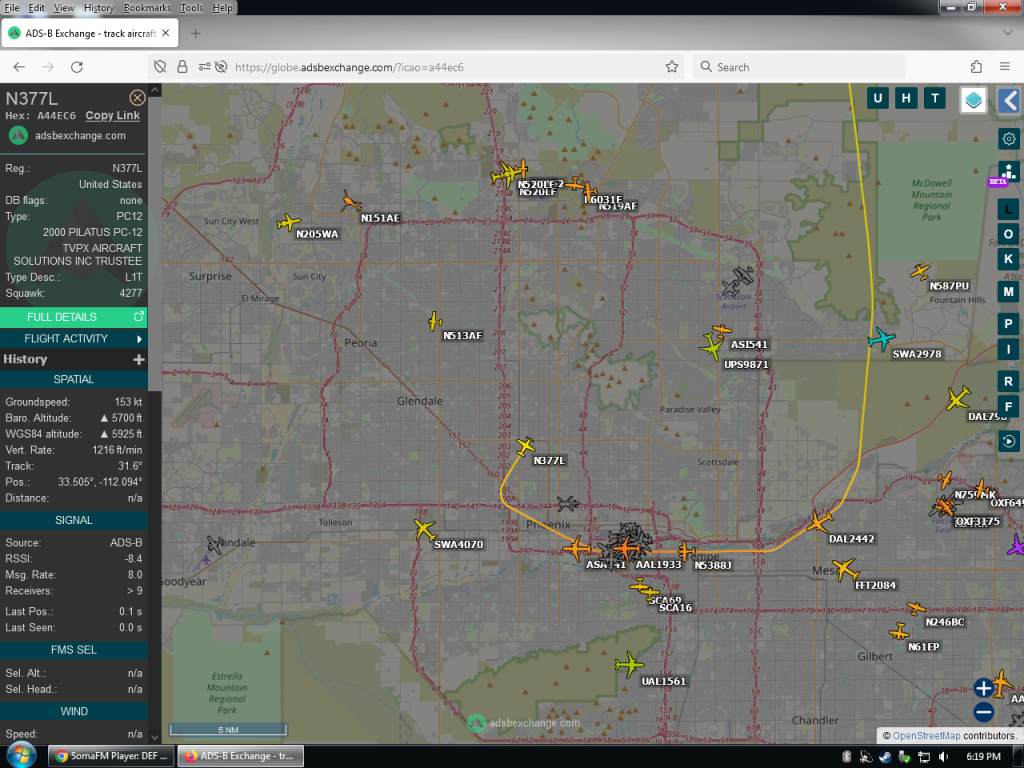
Task: Toggle the P map option button
Action: [1008, 324]
